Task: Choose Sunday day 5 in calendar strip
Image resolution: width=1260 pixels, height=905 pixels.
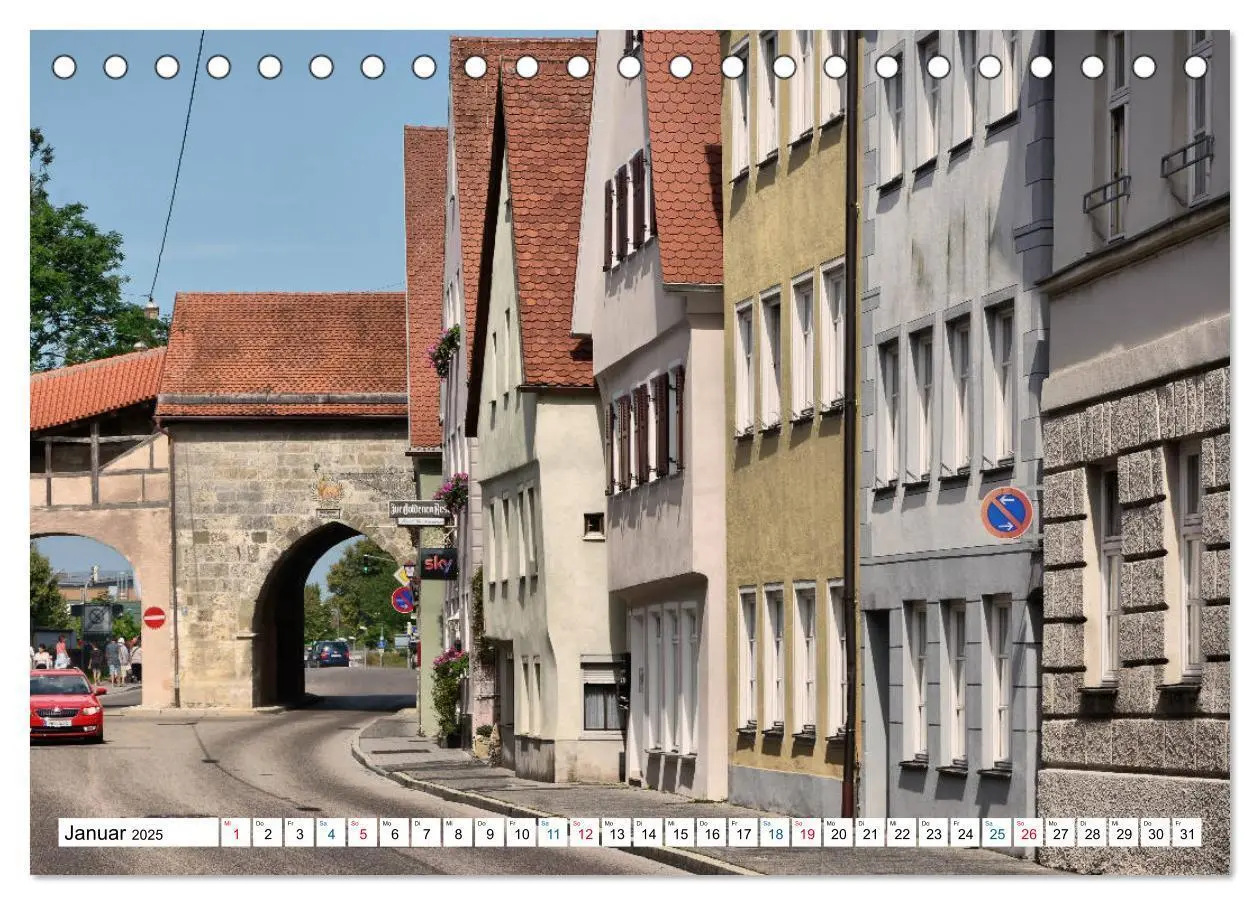Action: point(362,832)
